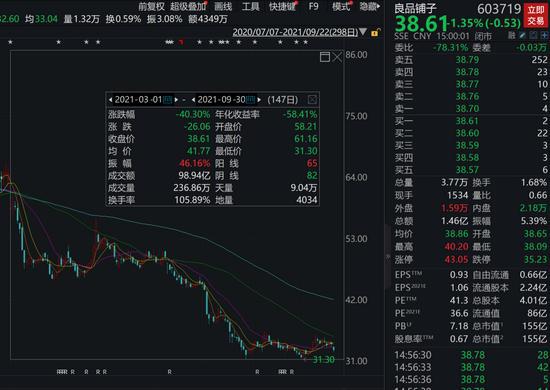Open the 模式 mode dropdown
550x390 pixels.
[341, 6]
